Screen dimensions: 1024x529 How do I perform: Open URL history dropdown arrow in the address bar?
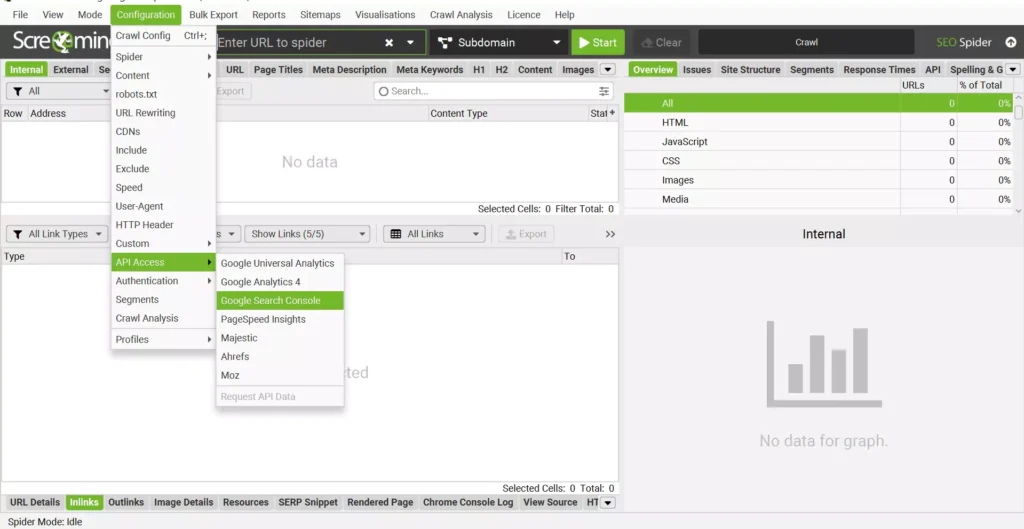pos(410,42)
